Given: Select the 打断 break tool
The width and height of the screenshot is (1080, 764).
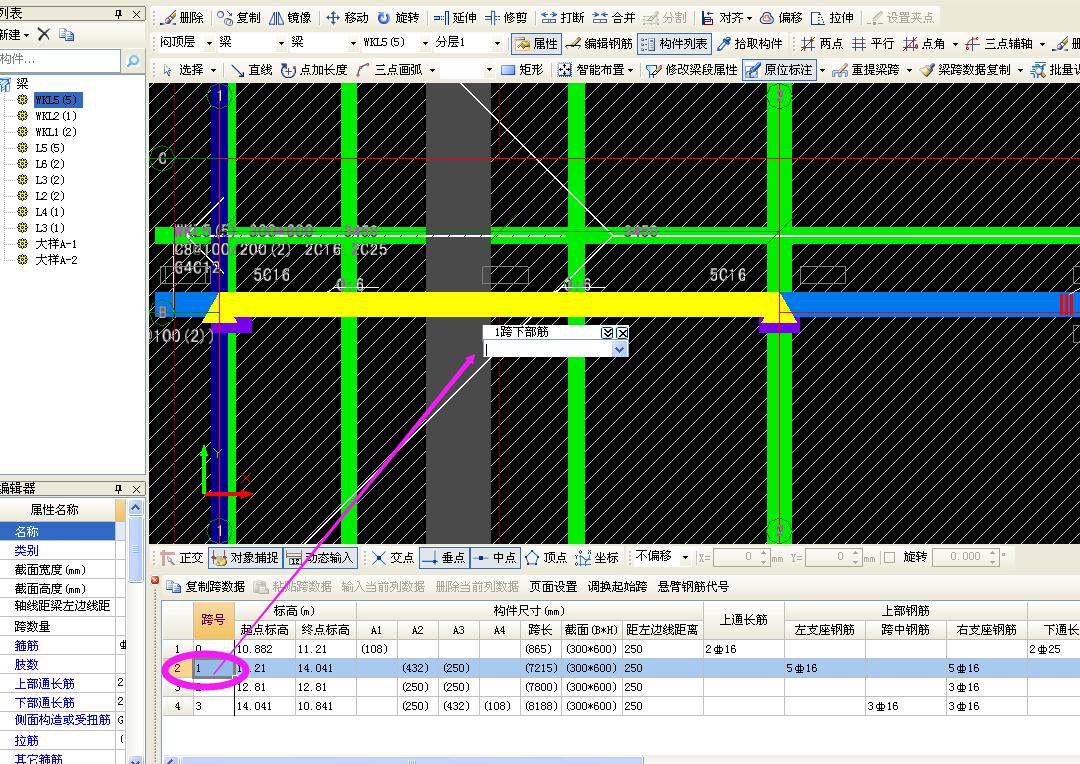Looking at the screenshot, I should [563, 17].
